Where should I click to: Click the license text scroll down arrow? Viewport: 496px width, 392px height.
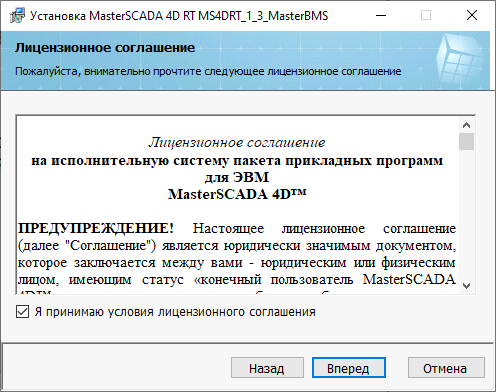[466, 286]
